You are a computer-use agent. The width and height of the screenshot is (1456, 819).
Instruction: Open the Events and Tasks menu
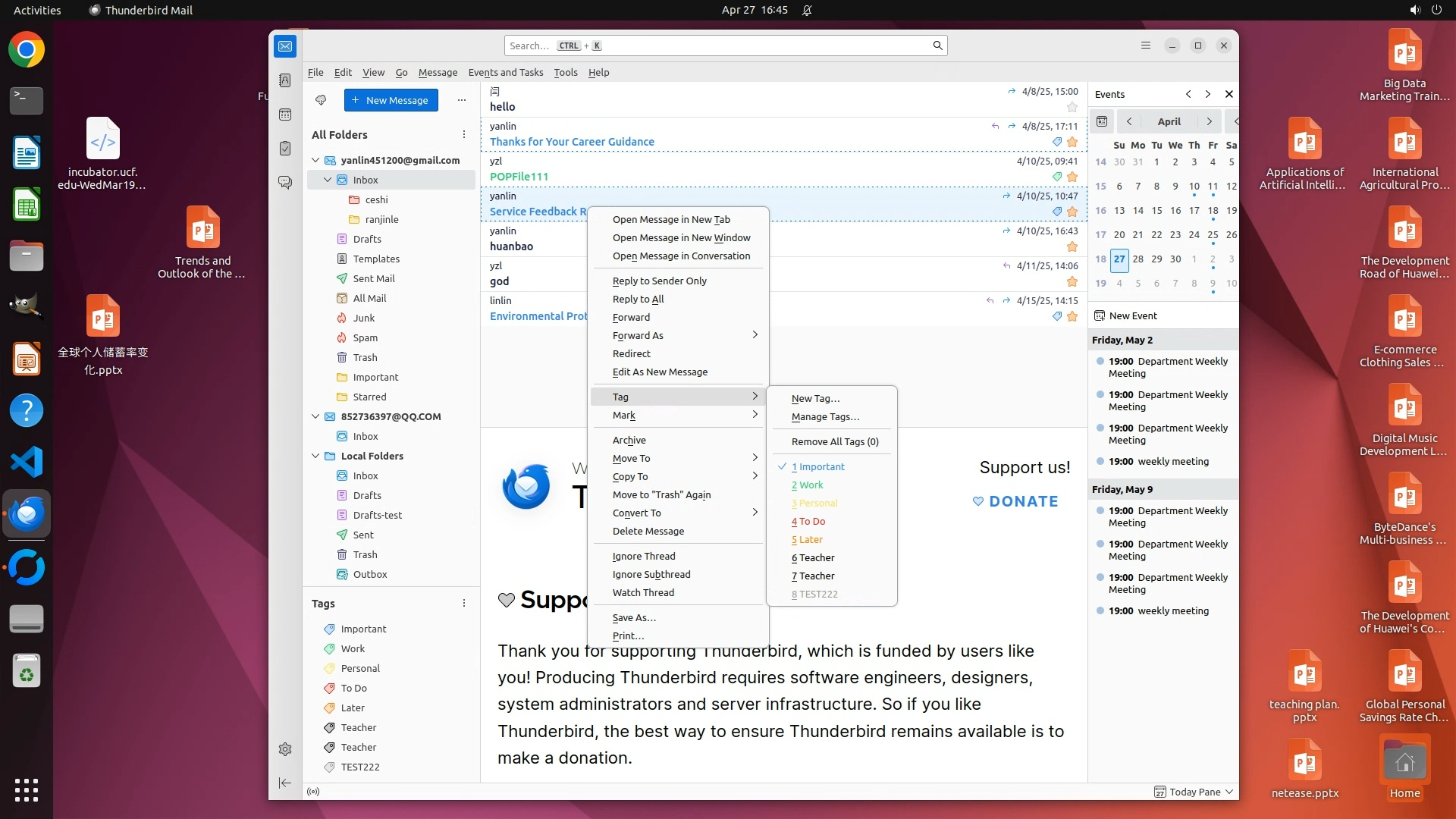[505, 73]
